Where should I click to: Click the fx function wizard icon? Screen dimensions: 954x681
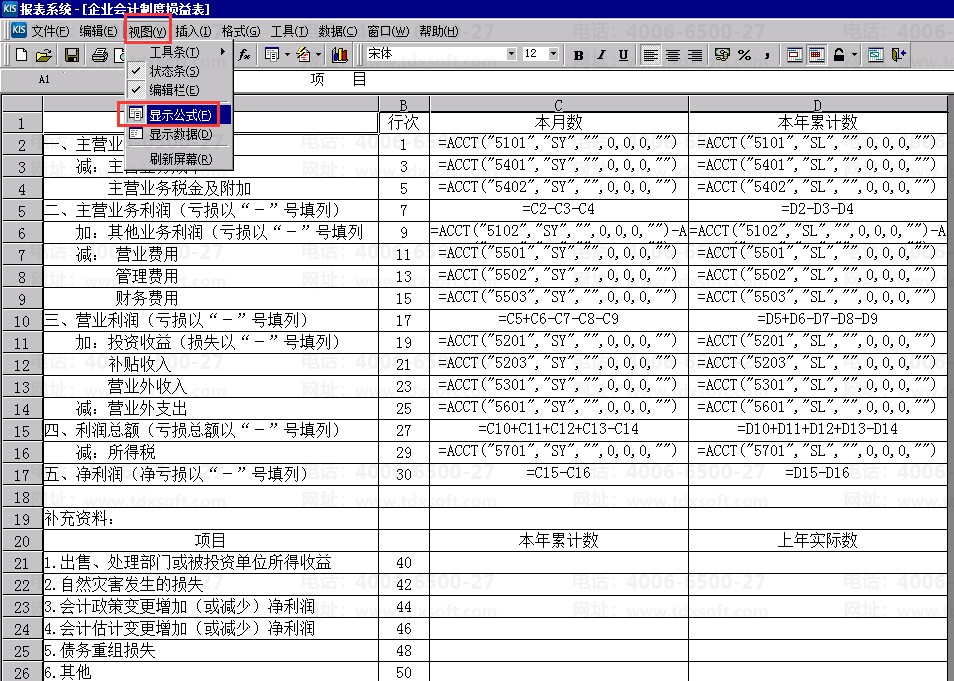(x=244, y=55)
